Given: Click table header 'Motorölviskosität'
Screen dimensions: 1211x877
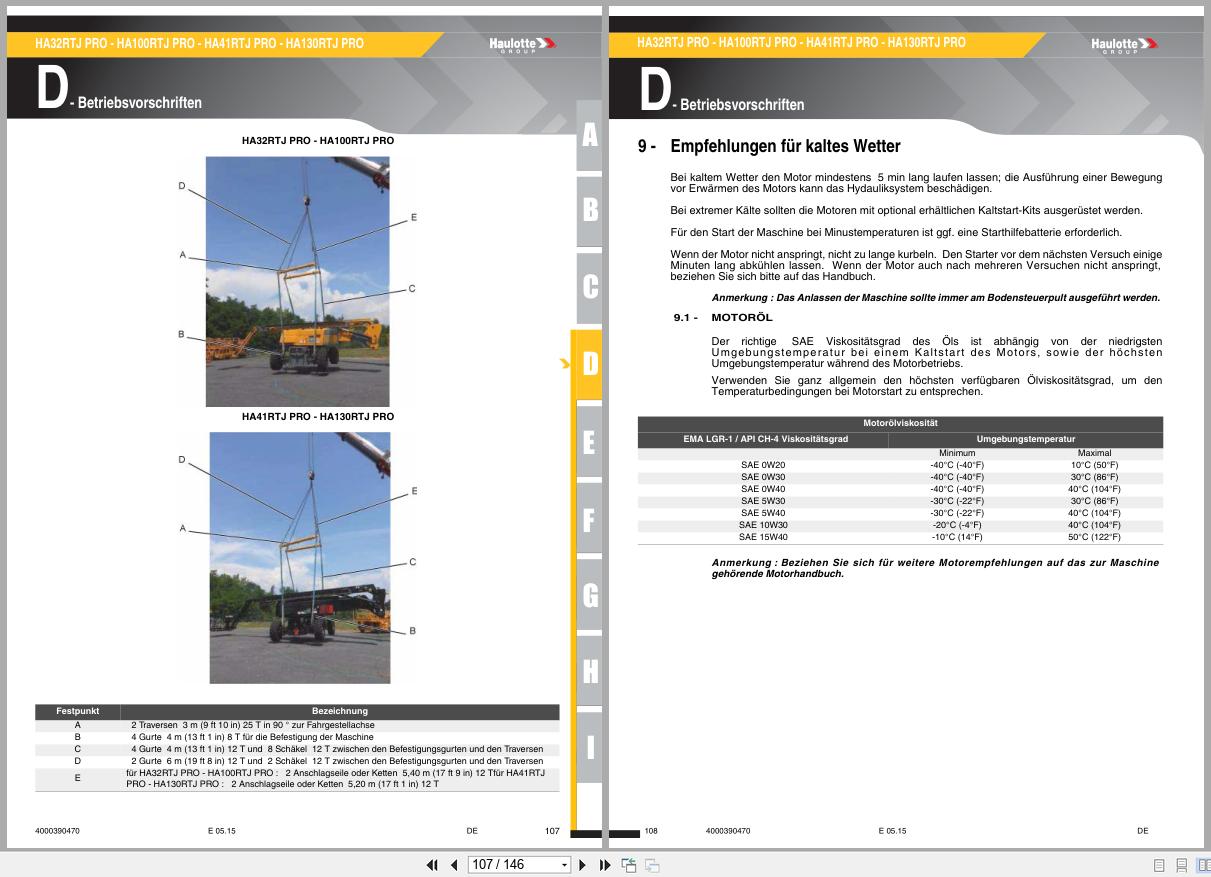Looking at the screenshot, I should tap(900, 423).
